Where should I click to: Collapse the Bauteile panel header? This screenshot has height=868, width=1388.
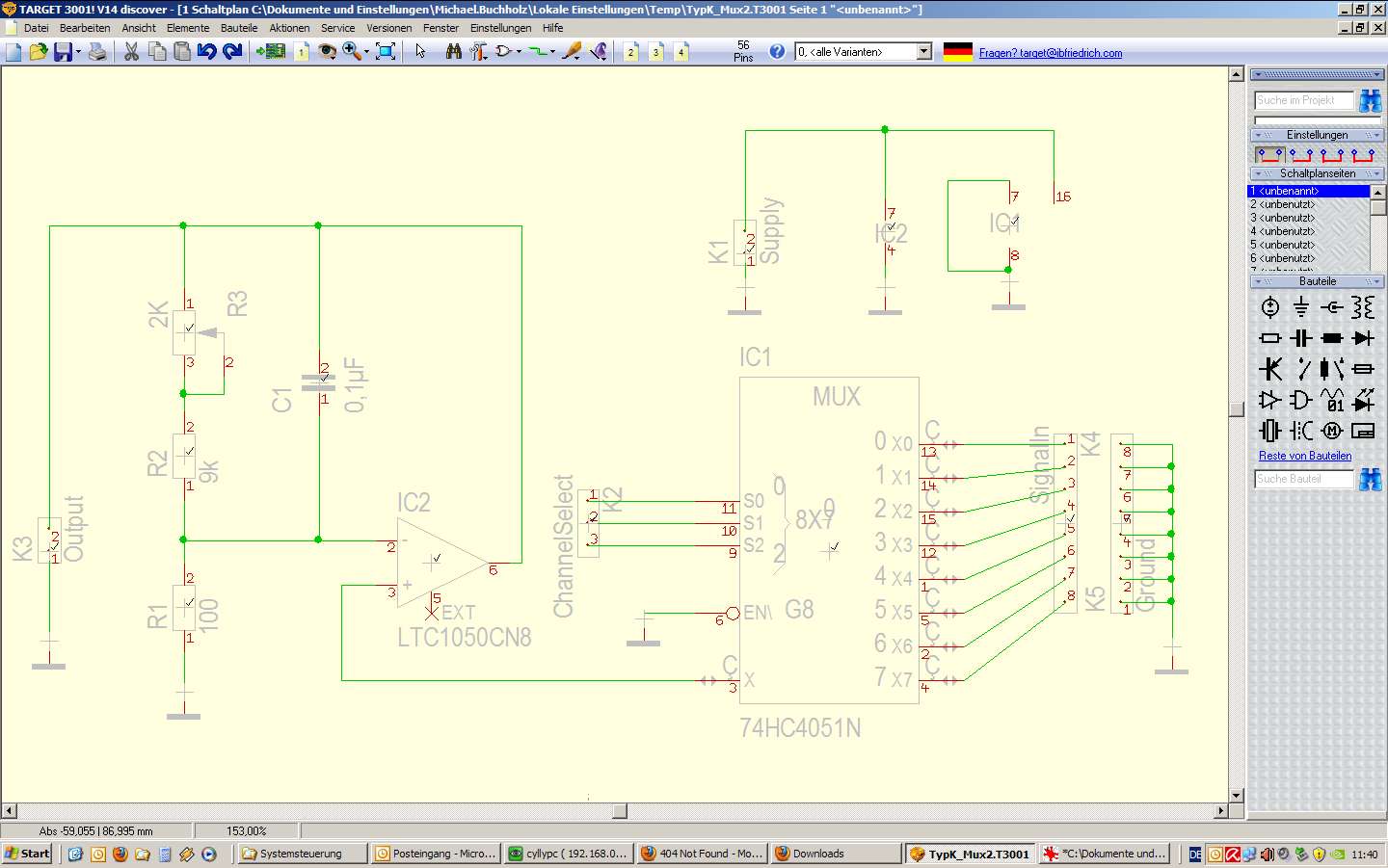pos(1318,281)
